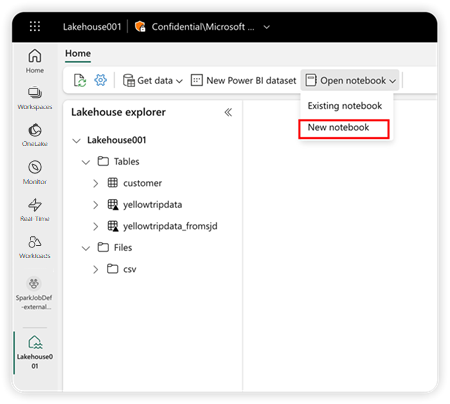Viewport: 450px width, 404px height.
Task: Expand the customer table node
Action: tap(96, 183)
